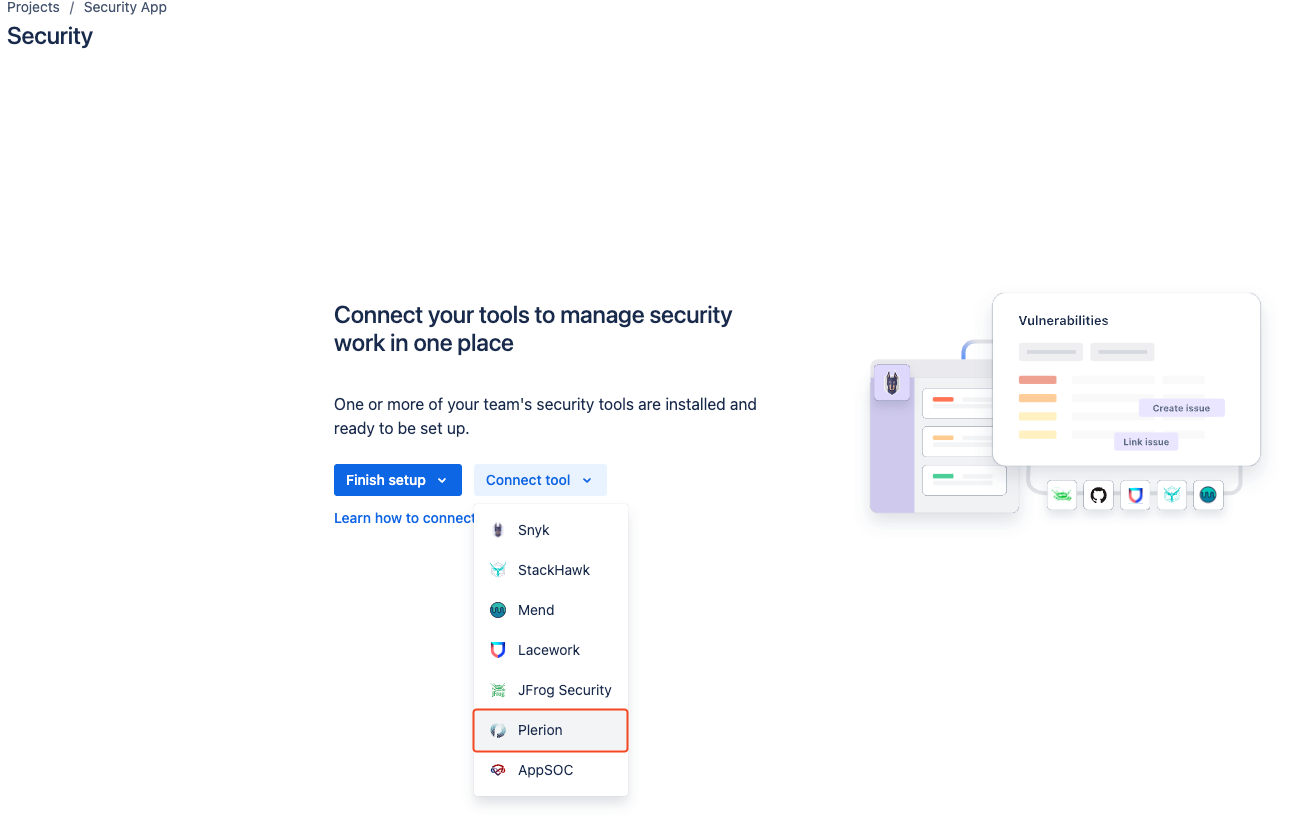Choose Lacework from the menu
This screenshot has width=1301, height=830.
551,650
